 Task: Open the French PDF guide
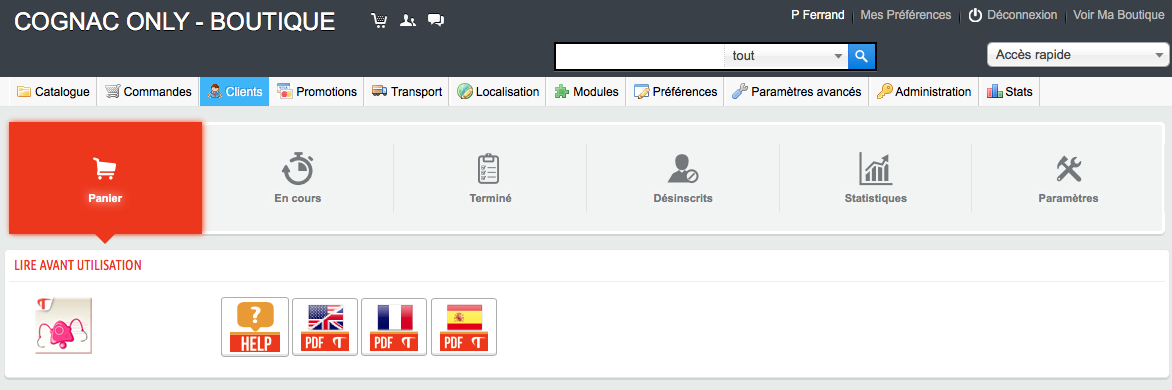coord(394,326)
